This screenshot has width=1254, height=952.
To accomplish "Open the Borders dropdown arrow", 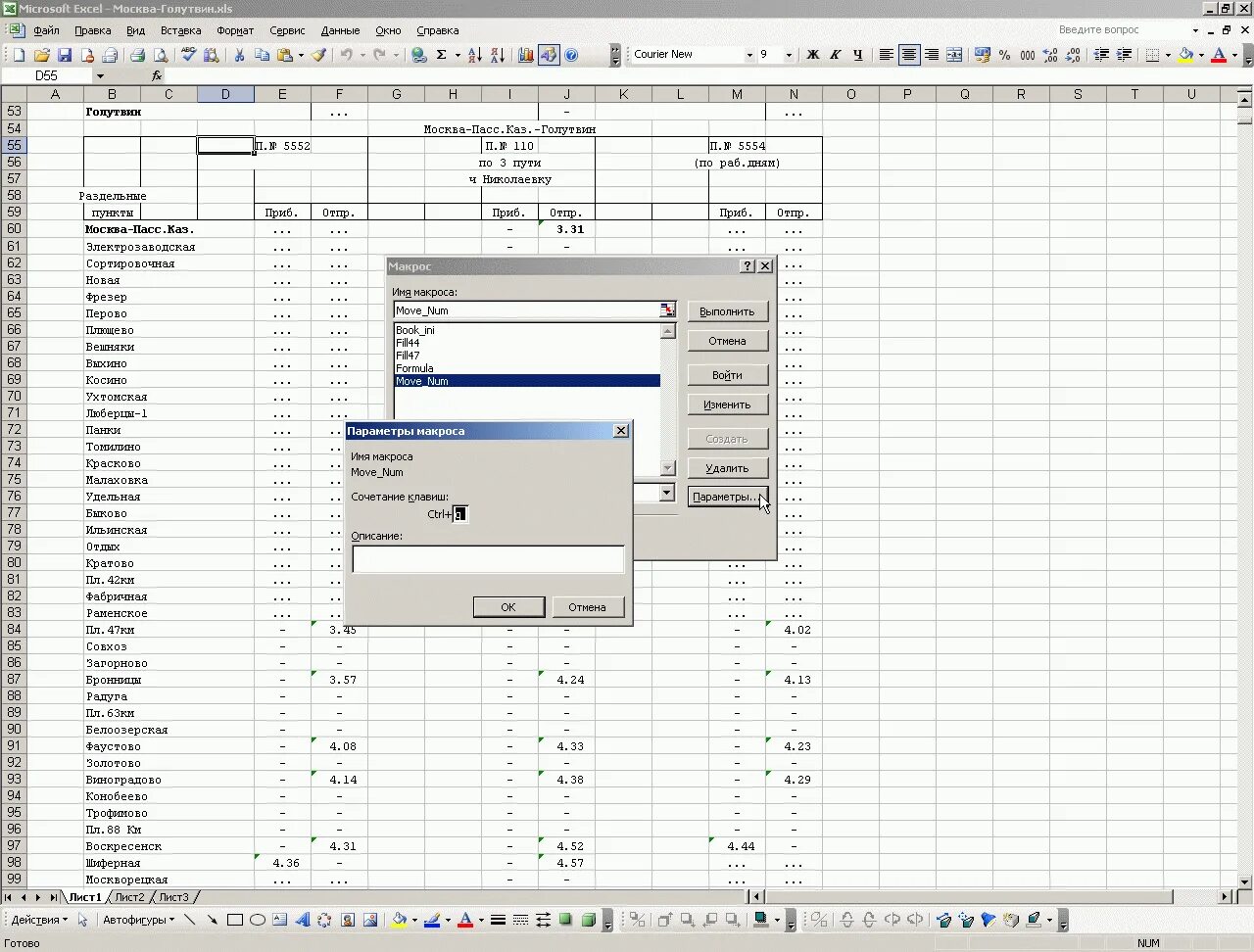I will coord(1168,55).
